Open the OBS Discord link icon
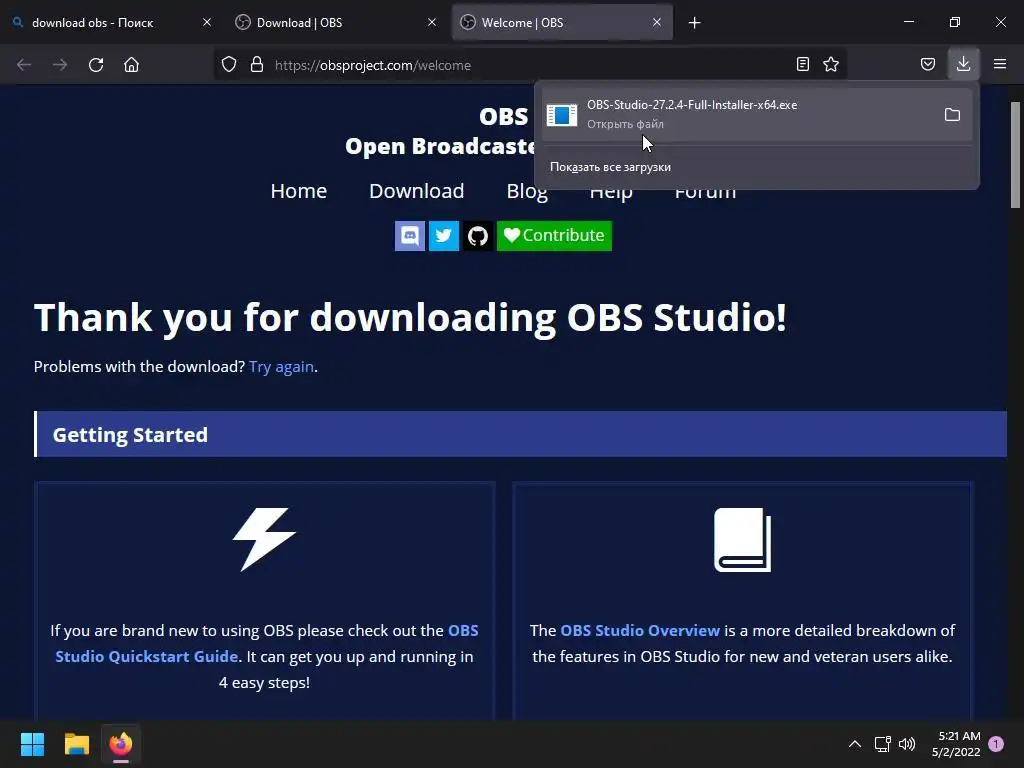 pos(409,236)
